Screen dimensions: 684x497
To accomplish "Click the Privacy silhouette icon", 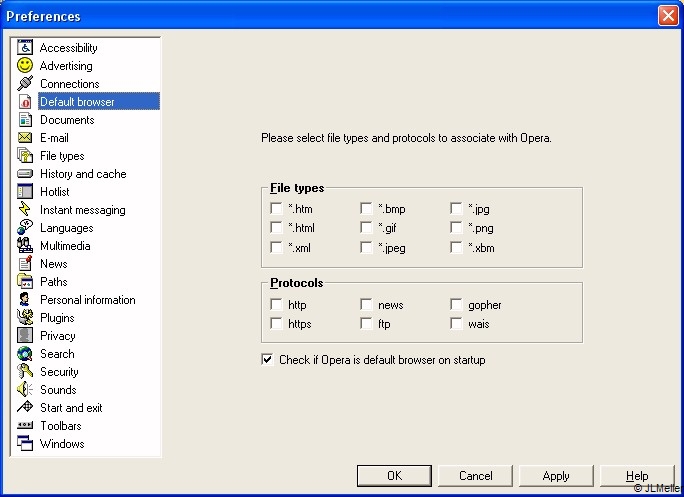I will 25,335.
